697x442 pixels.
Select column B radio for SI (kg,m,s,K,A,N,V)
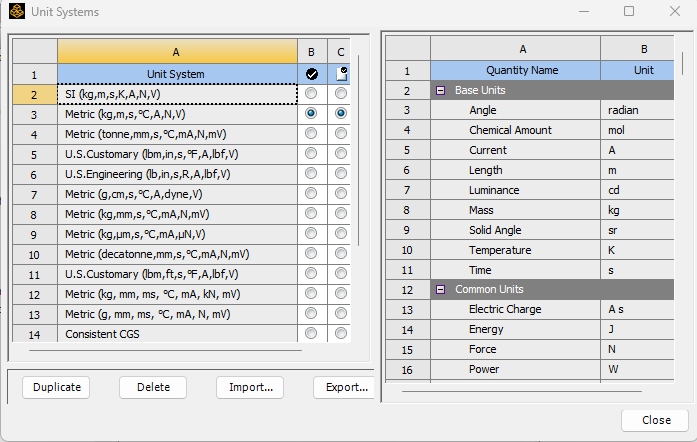311,93
